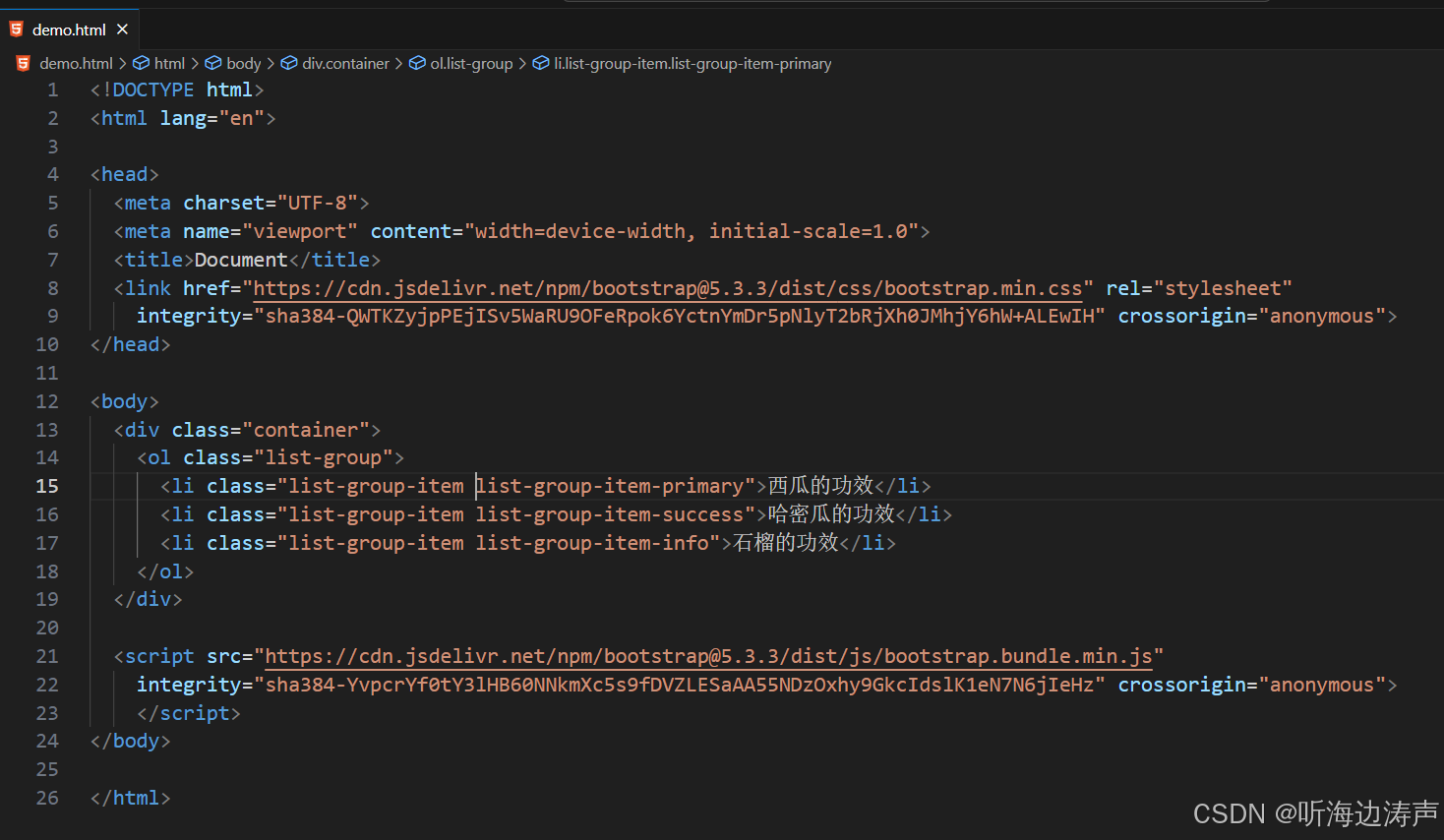Click the closing div tag
The height and width of the screenshot is (840, 1444).
pyautogui.click(x=149, y=599)
